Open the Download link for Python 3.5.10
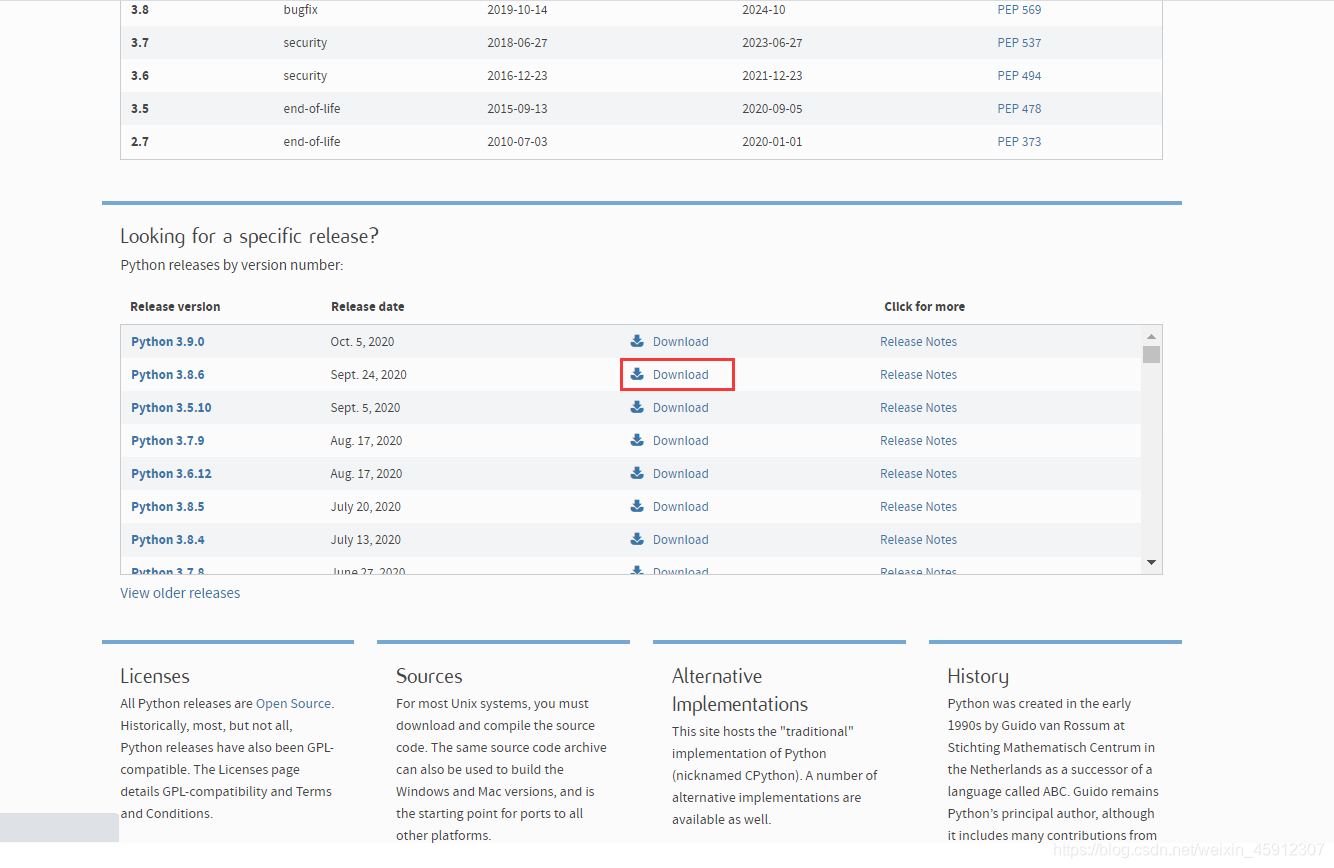This screenshot has width=1334, height=868. point(680,408)
